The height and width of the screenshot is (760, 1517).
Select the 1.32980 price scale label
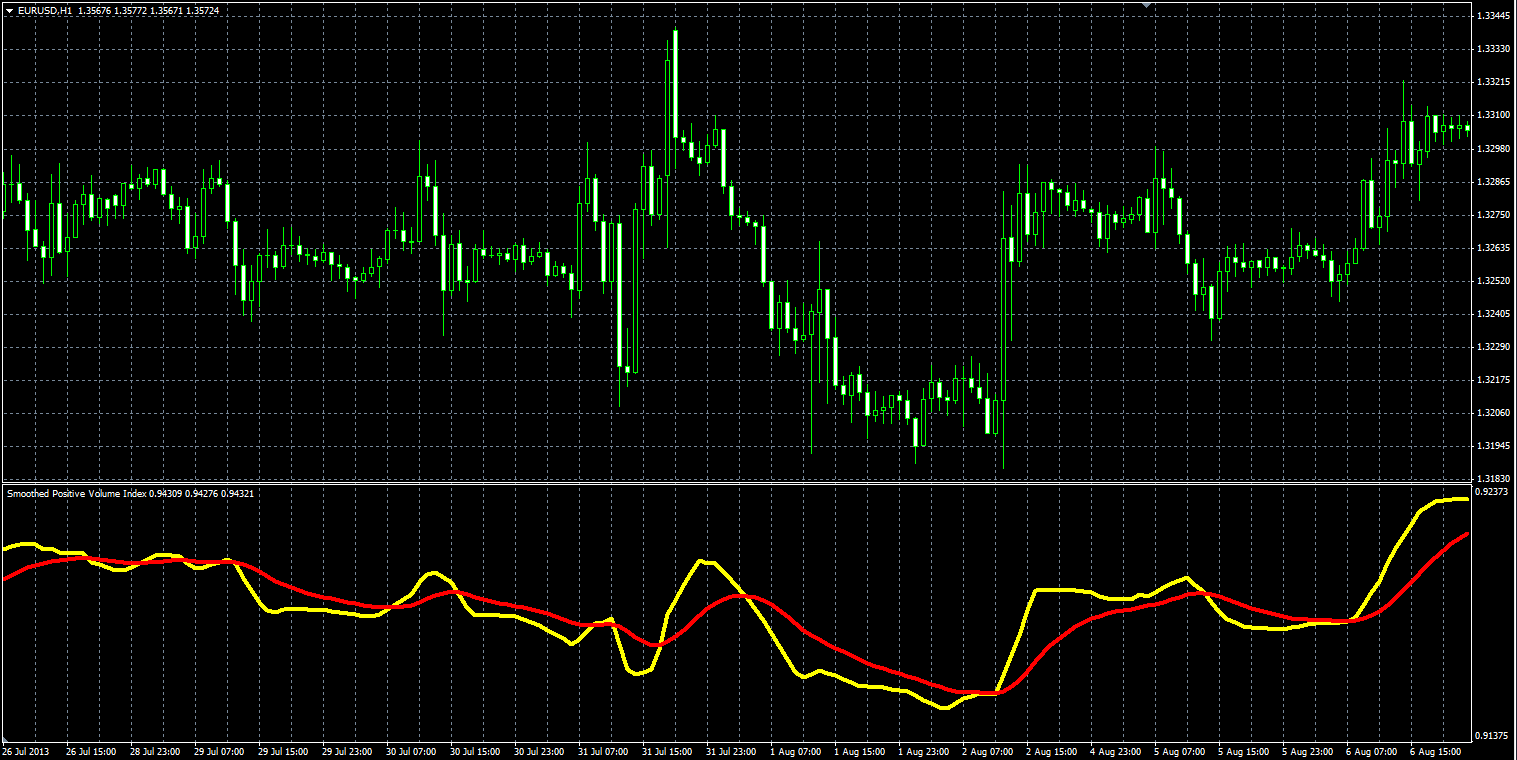point(1493,149)
